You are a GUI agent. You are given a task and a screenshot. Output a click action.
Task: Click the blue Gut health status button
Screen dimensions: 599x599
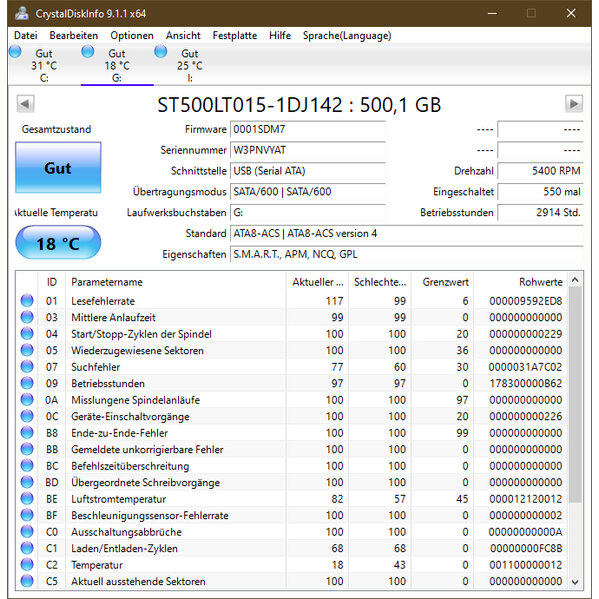coord(58,168)
